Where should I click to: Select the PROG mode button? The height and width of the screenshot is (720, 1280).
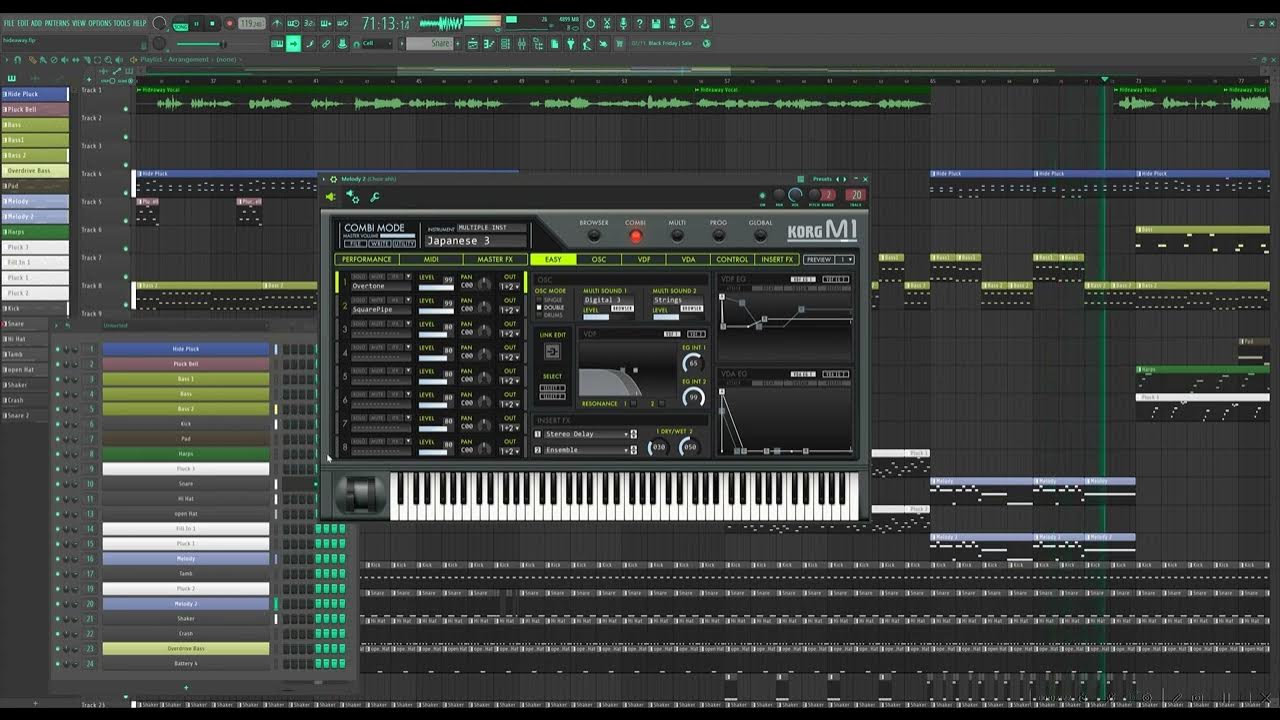pos(719,236)
